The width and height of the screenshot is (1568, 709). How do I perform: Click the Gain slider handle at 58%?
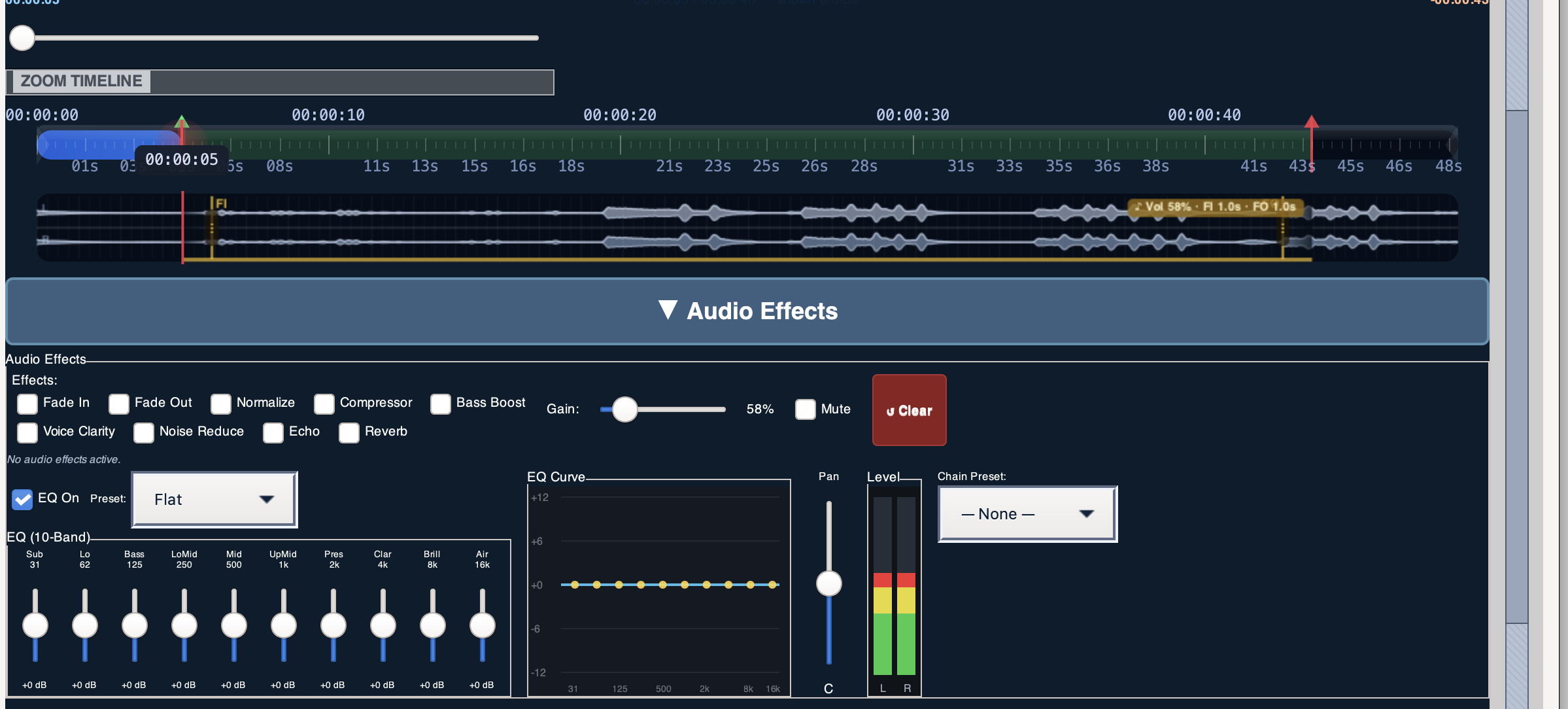coord(626,409)
